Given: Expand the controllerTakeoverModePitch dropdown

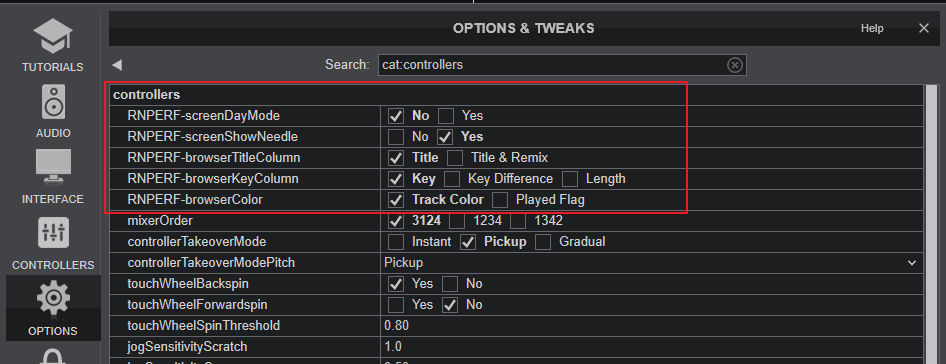Looking at the screenshot, I should click(911, 263).
